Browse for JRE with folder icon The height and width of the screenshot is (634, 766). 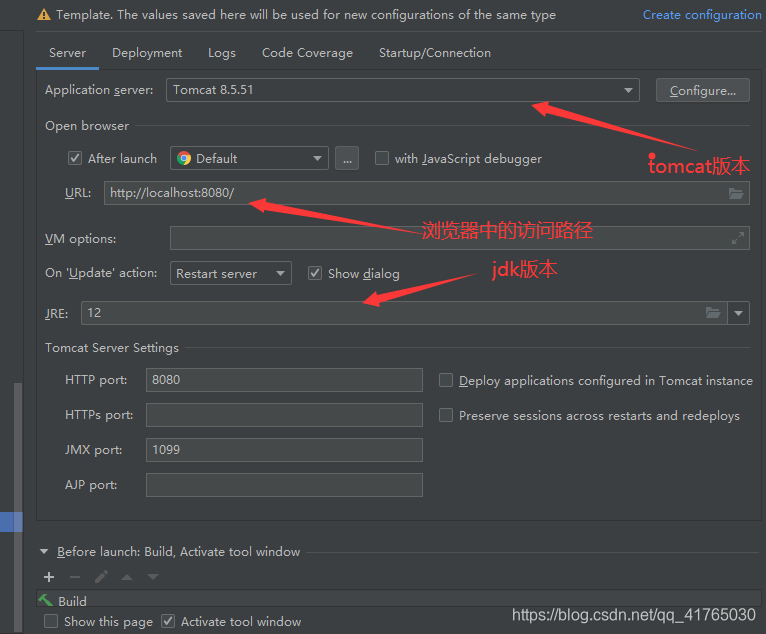click(713, 313)
